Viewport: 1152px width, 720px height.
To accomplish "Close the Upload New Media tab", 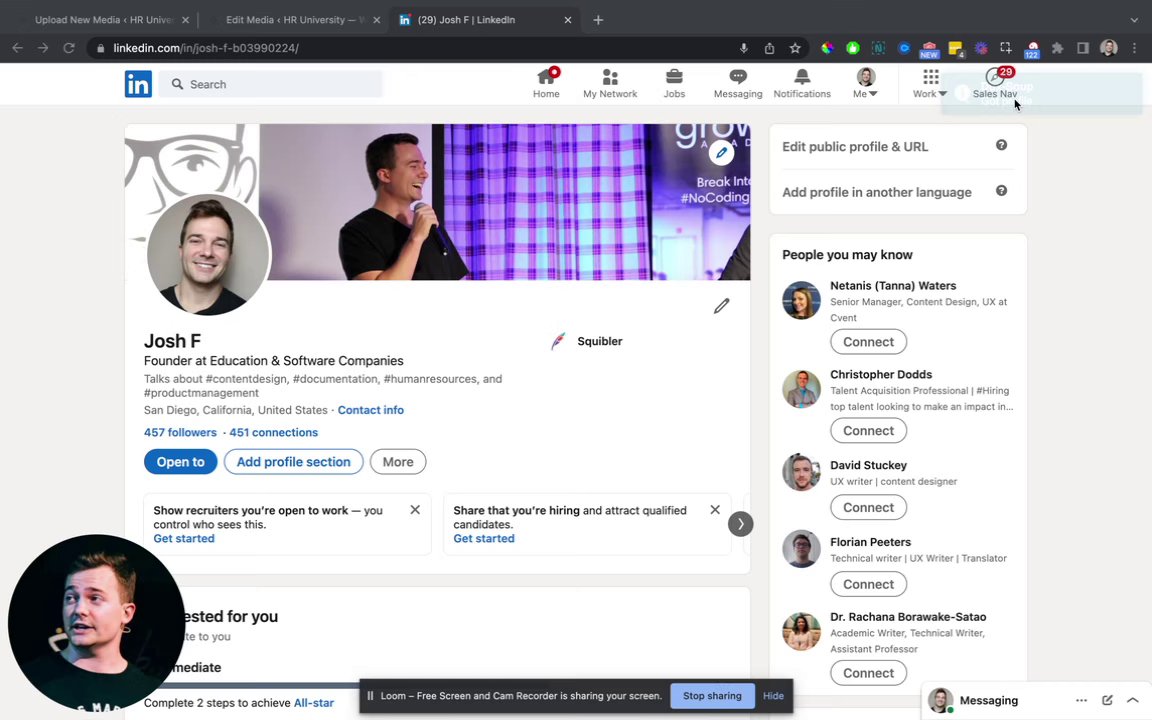I will click(x=185, y=20).
